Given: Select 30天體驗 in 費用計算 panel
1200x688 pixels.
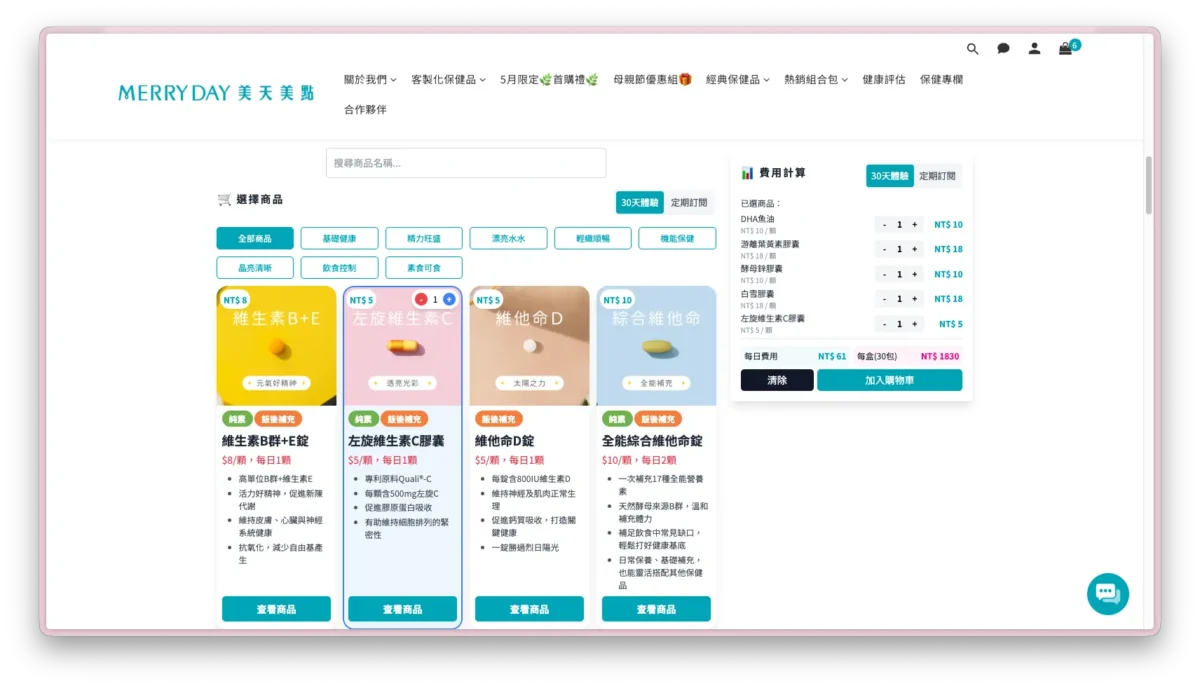Looking at the screenshot, I should (890, 176).
